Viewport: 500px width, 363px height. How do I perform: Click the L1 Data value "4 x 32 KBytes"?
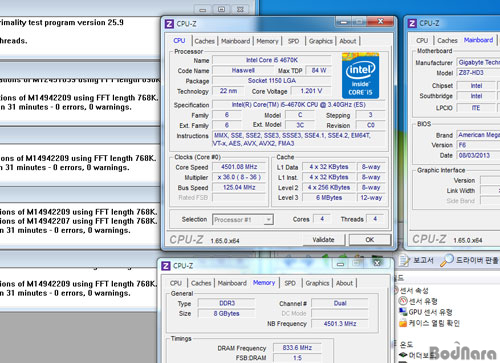329,167
